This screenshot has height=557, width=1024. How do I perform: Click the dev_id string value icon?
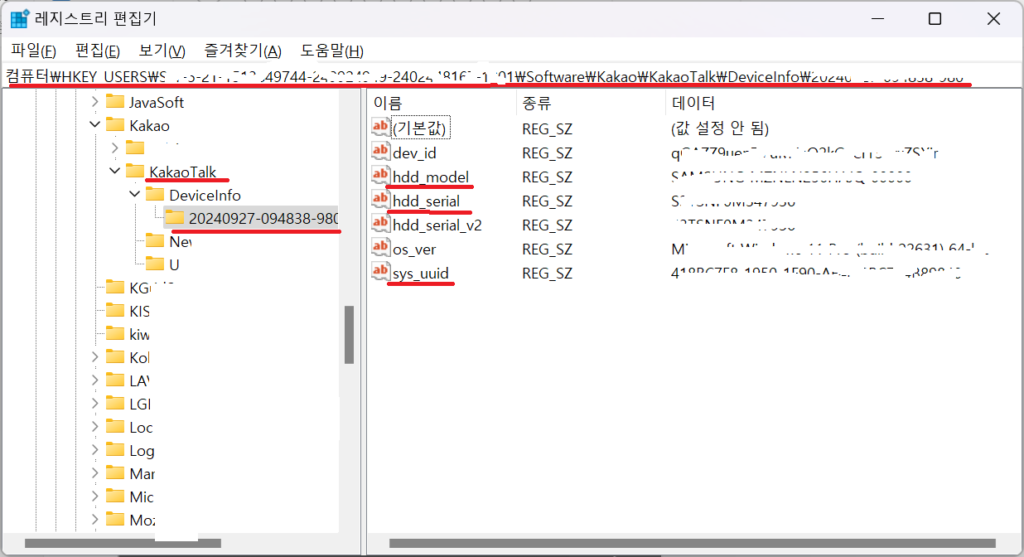pyautogui.click(x=381, y=151)
